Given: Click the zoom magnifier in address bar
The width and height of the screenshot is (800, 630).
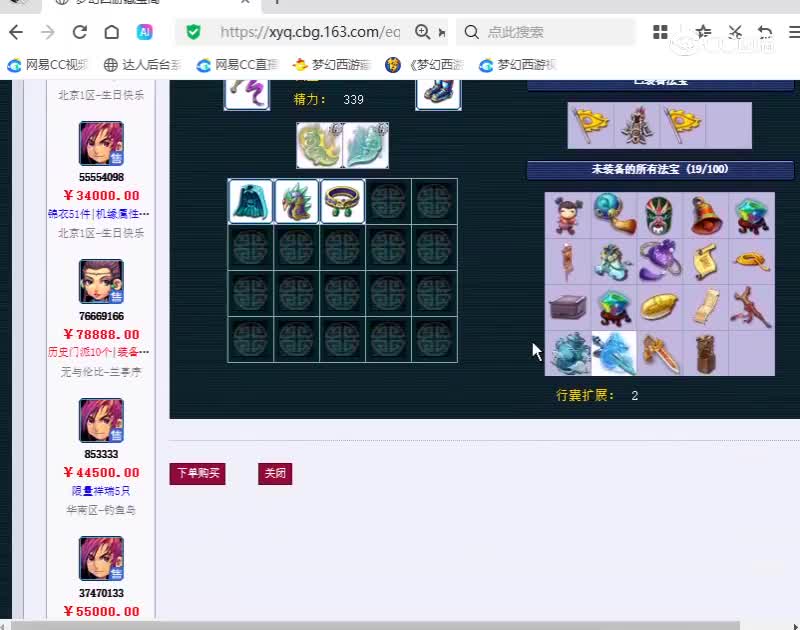Looking at the screenshot, I should [422, 32].
